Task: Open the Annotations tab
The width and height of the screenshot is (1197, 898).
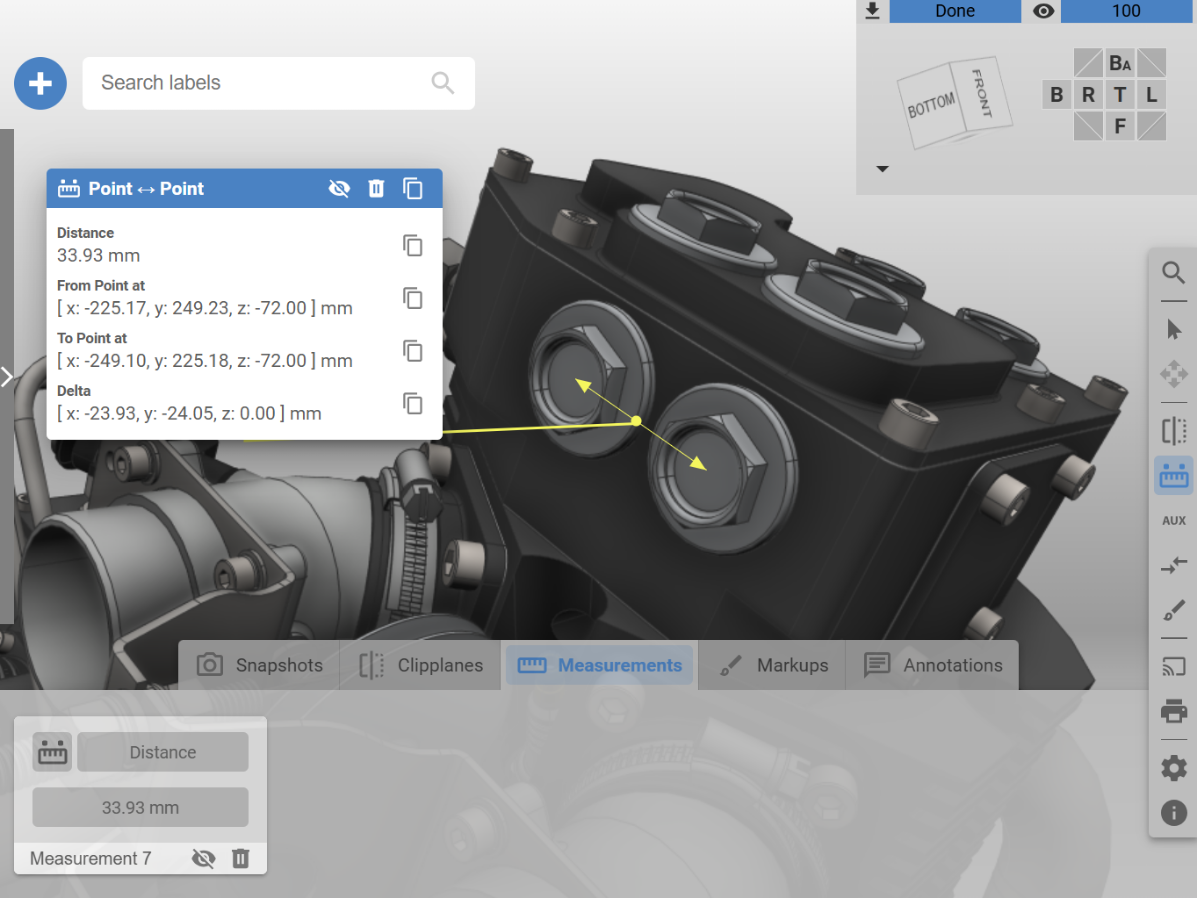Action: pyautogui.click(x=932, y=665)
